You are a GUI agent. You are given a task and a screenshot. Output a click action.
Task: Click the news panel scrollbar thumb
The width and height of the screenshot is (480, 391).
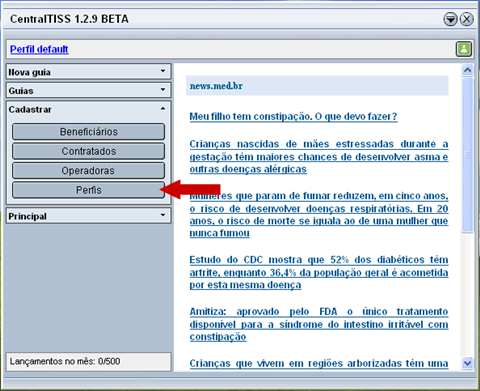click(467, 155)
